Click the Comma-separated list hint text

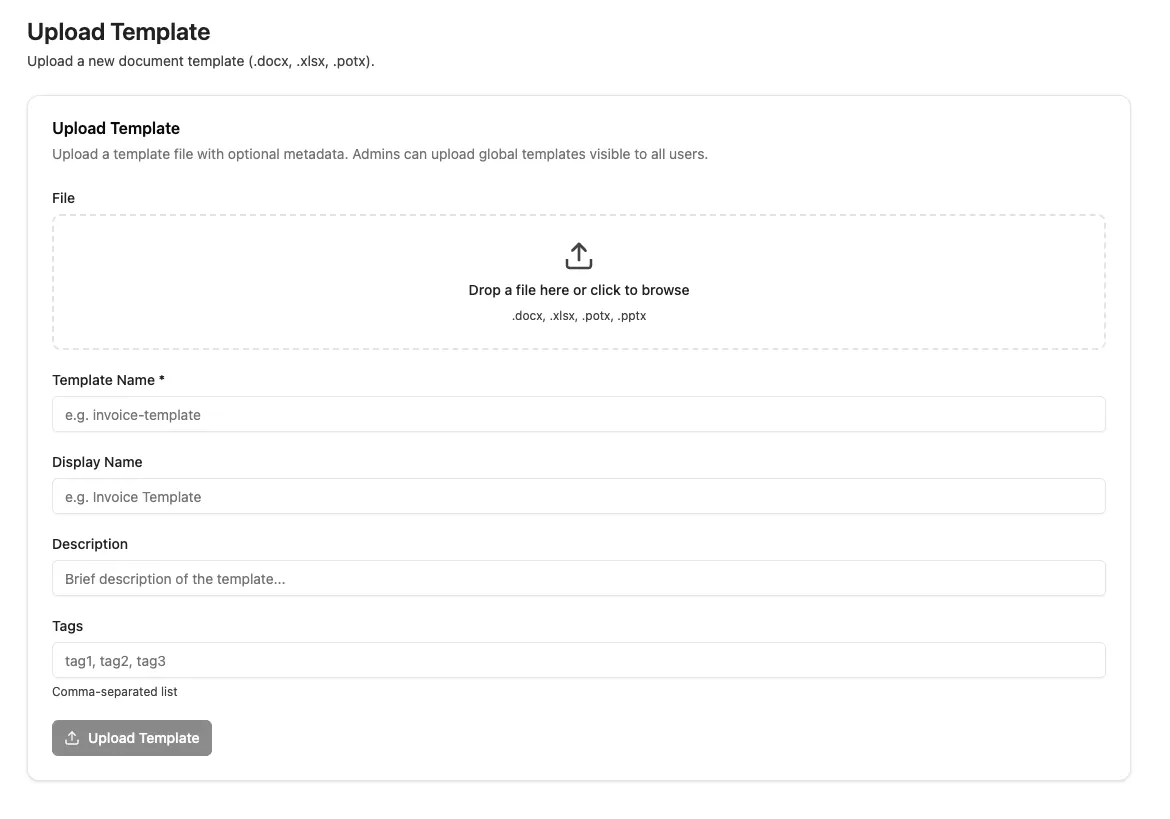[x=114, y=691]
